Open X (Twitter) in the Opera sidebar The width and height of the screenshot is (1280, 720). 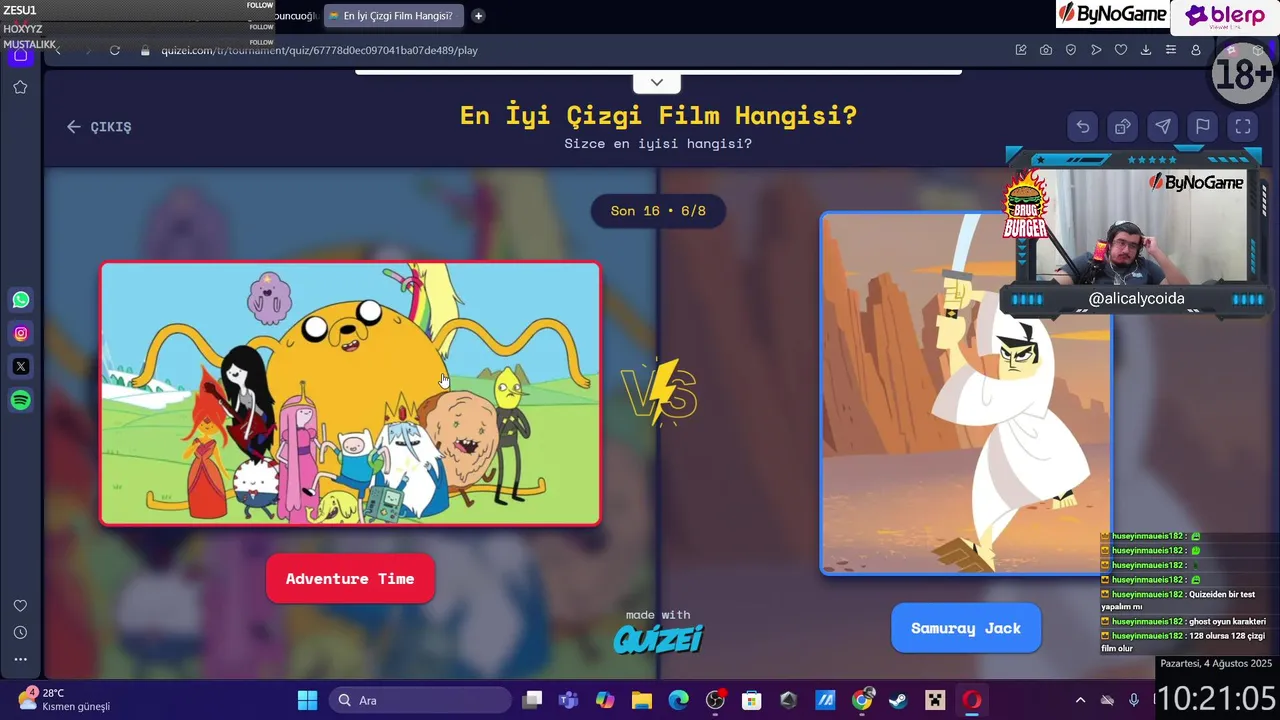[21, 367]
